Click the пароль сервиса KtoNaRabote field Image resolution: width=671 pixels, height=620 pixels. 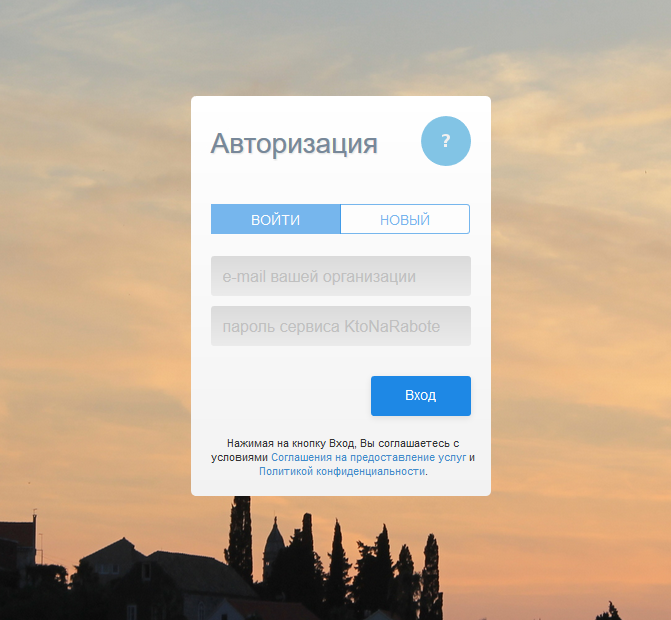click(341, 326)
